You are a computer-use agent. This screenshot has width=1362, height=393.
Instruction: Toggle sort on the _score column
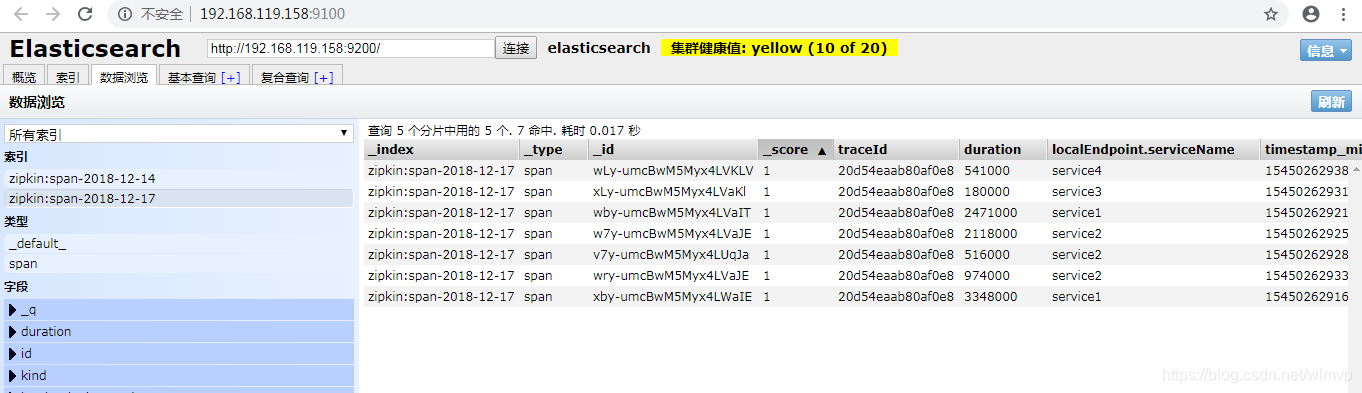point(795,149)
